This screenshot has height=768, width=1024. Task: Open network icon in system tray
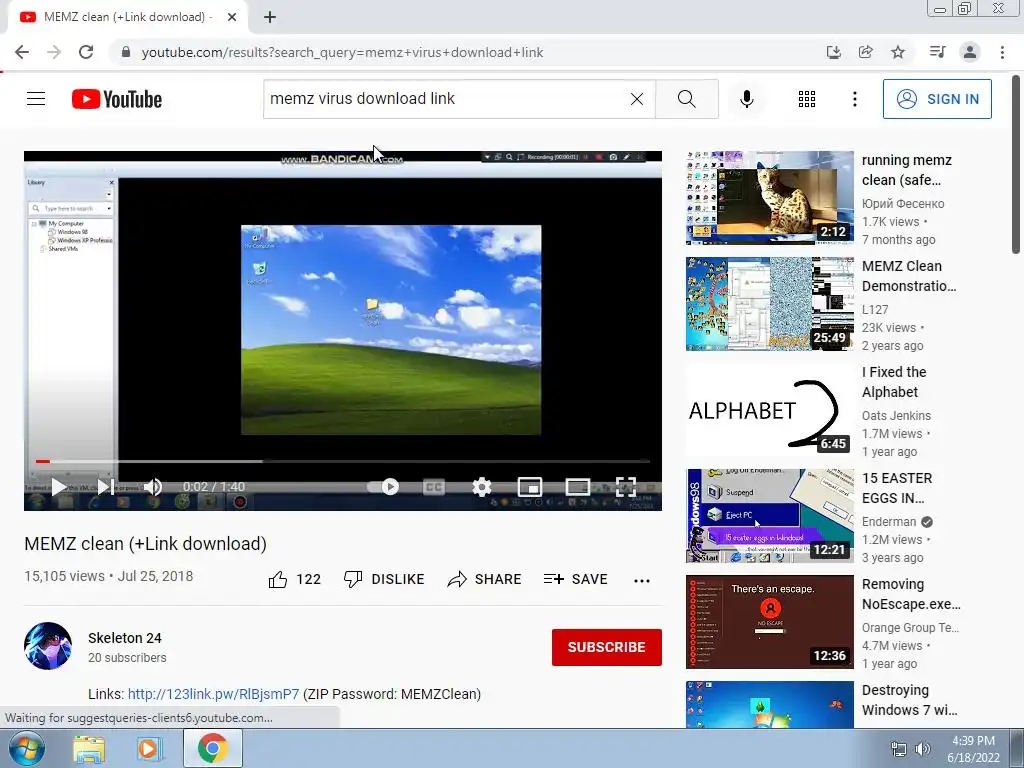pos(899,749)
